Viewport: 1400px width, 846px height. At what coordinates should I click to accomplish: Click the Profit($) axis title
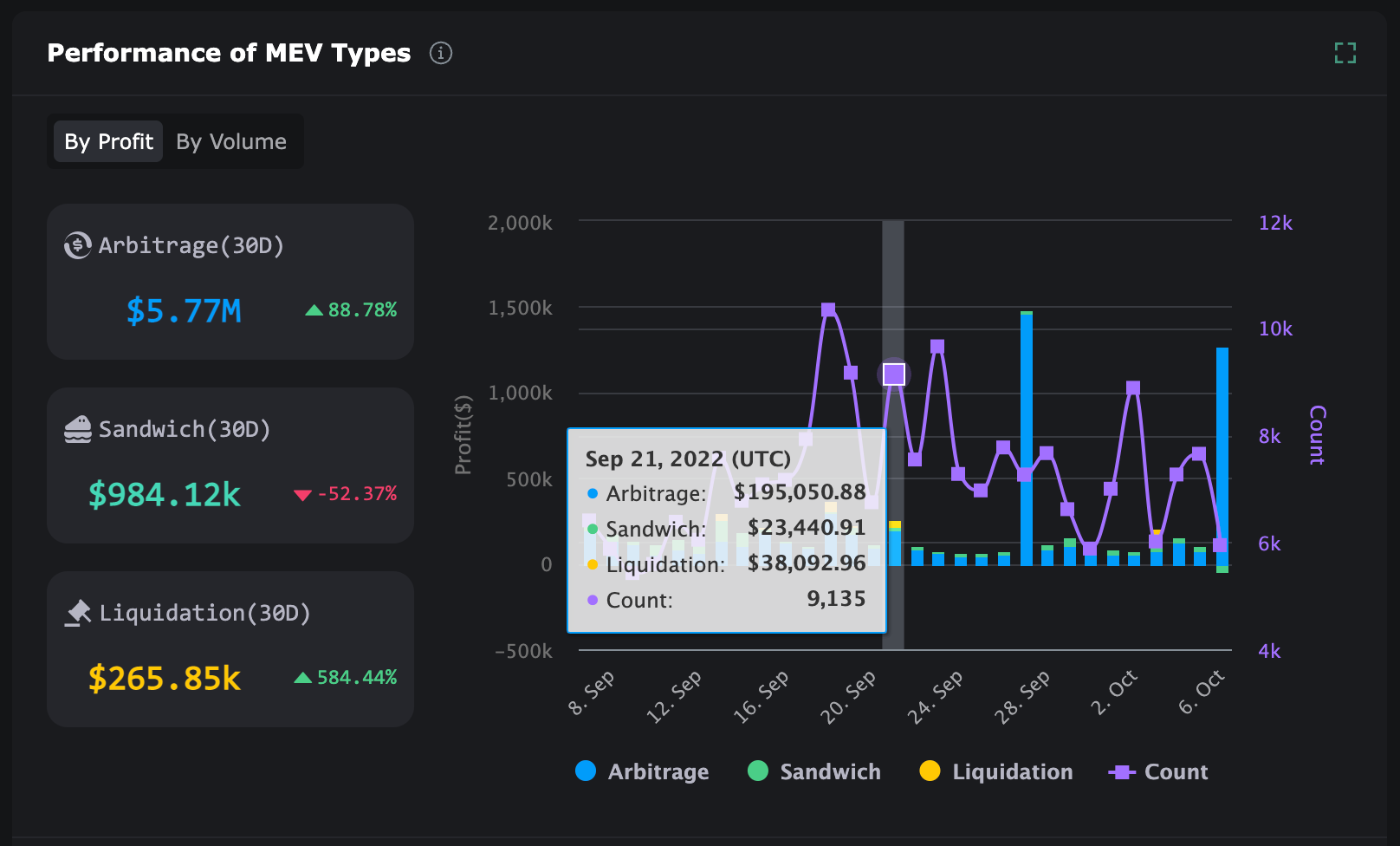tap(463, 434)
